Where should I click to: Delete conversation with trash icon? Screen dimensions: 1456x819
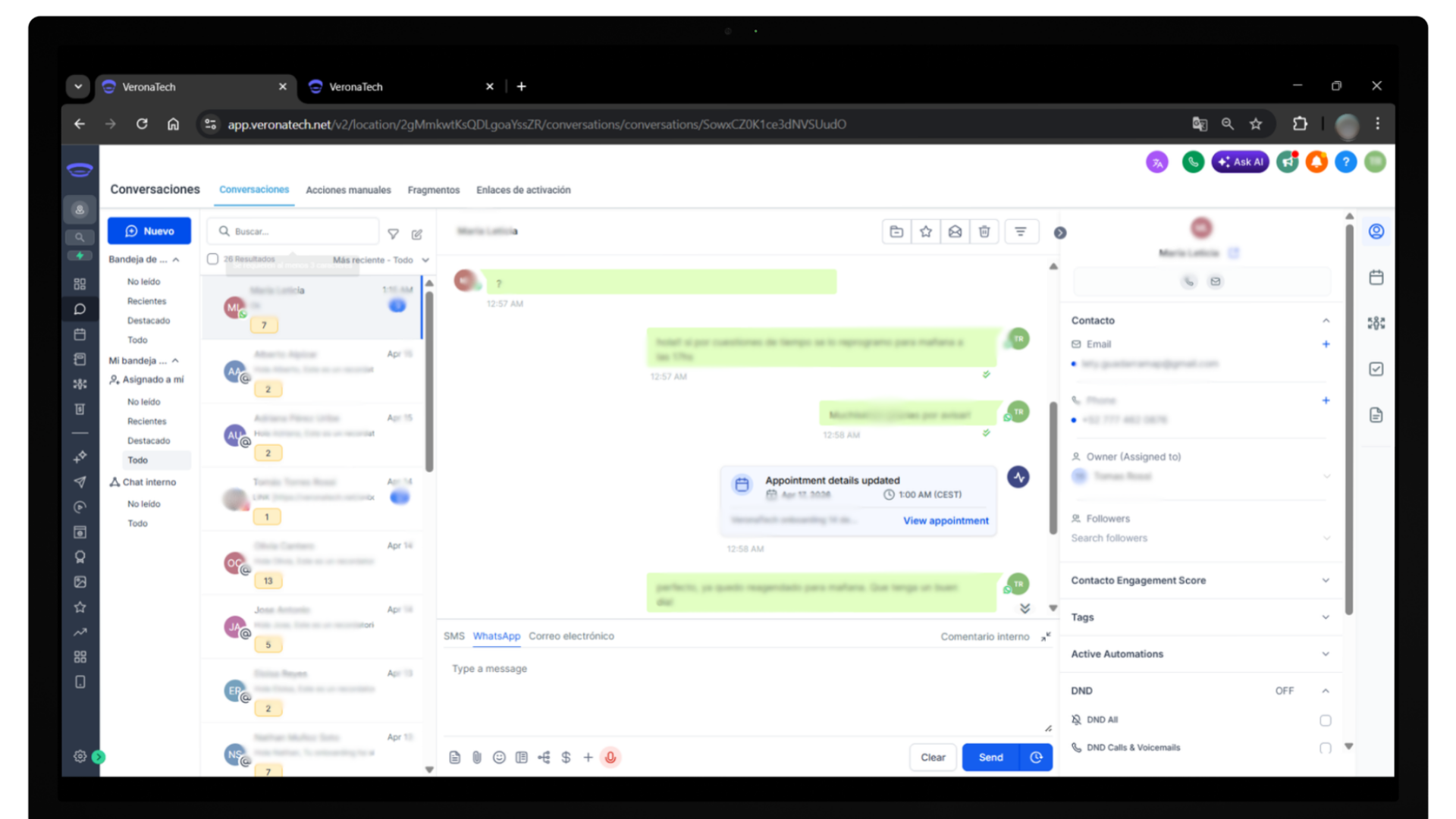click(x=984, y=231)
